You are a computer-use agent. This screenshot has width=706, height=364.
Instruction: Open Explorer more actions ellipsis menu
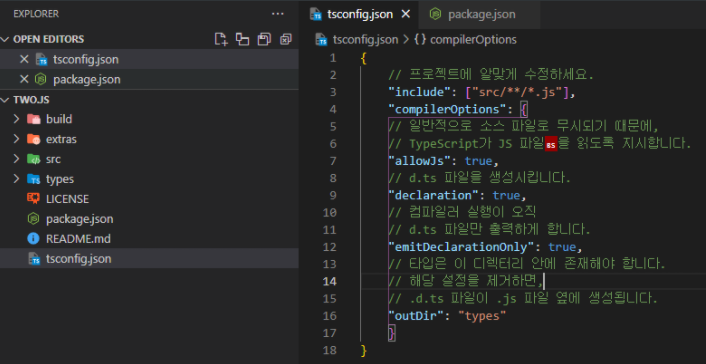(278, 14)
